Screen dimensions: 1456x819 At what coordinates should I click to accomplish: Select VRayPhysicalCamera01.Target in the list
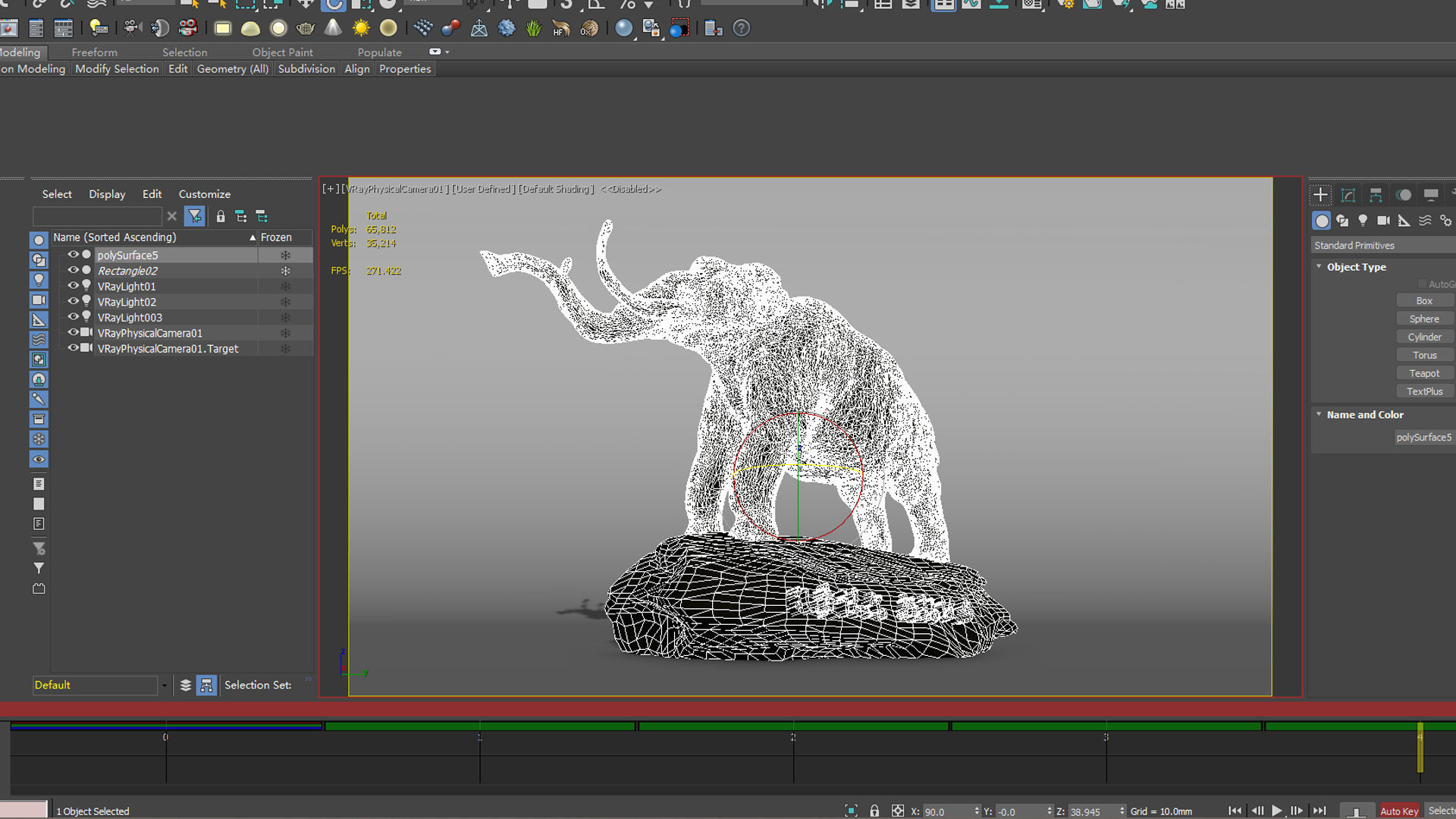(x=168, y=349)
